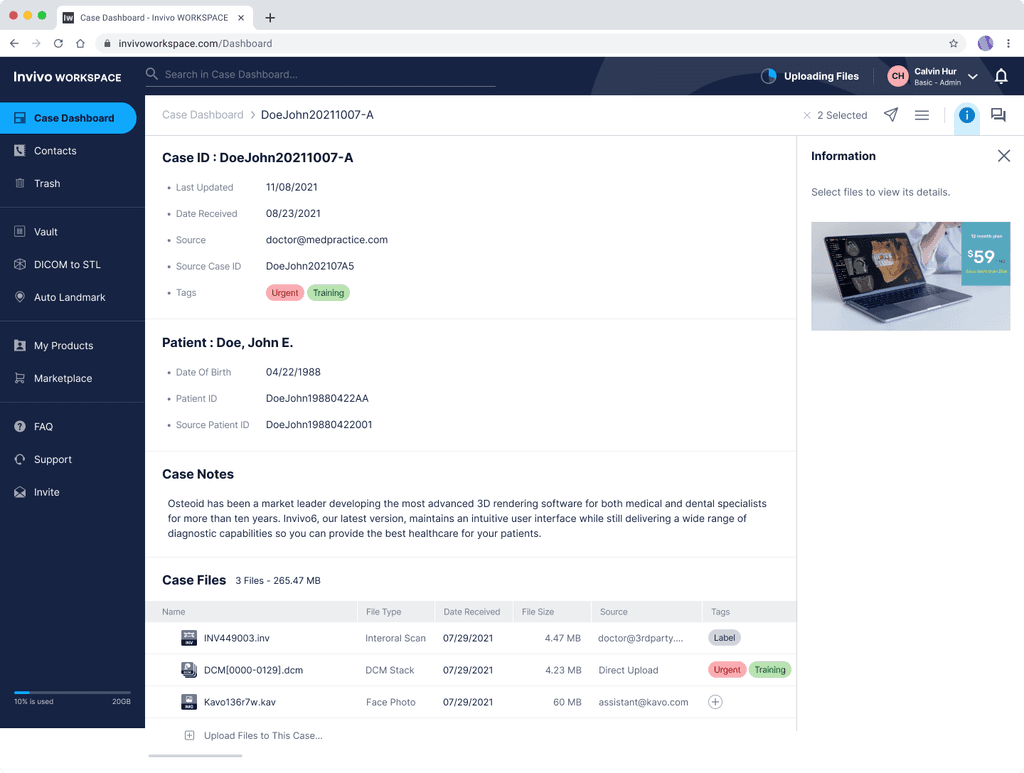Click the My Products icon

click(x=20, y=345)
